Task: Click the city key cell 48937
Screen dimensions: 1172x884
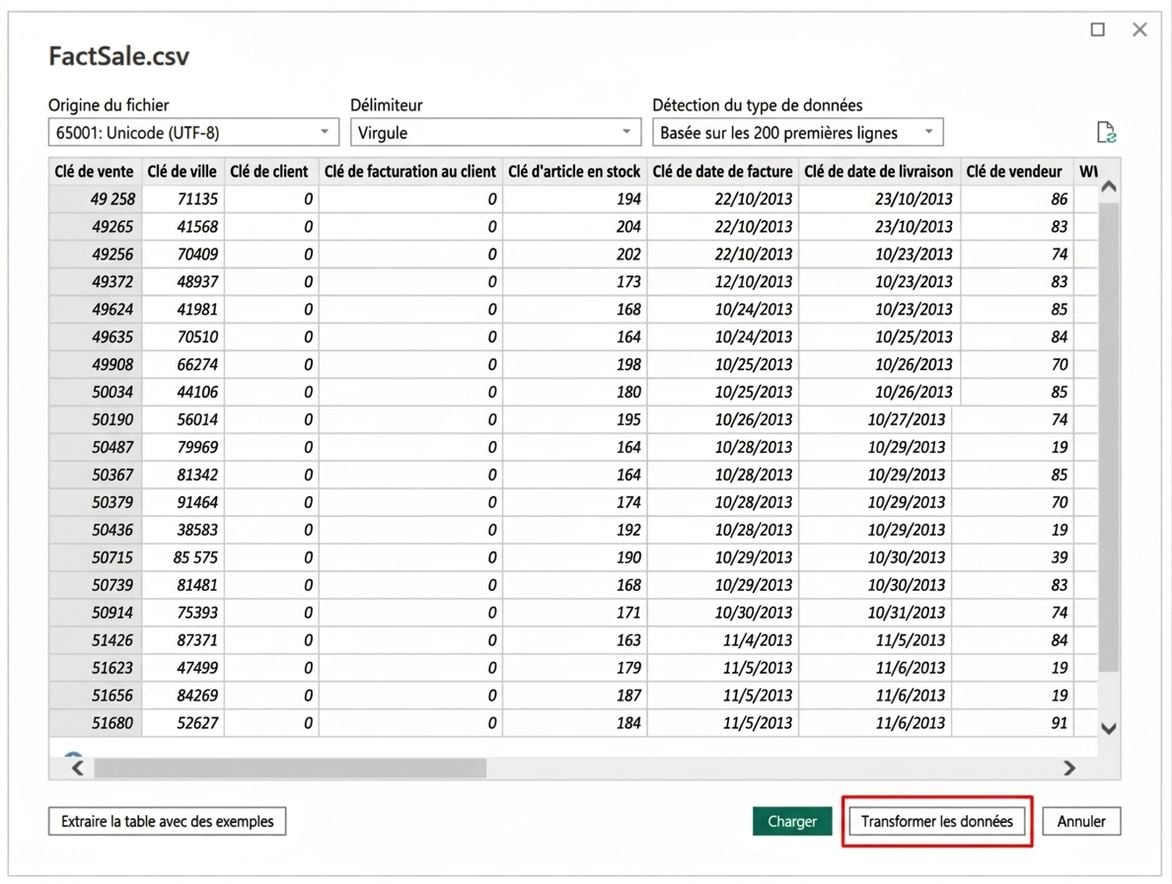Action: pos(183,282)
